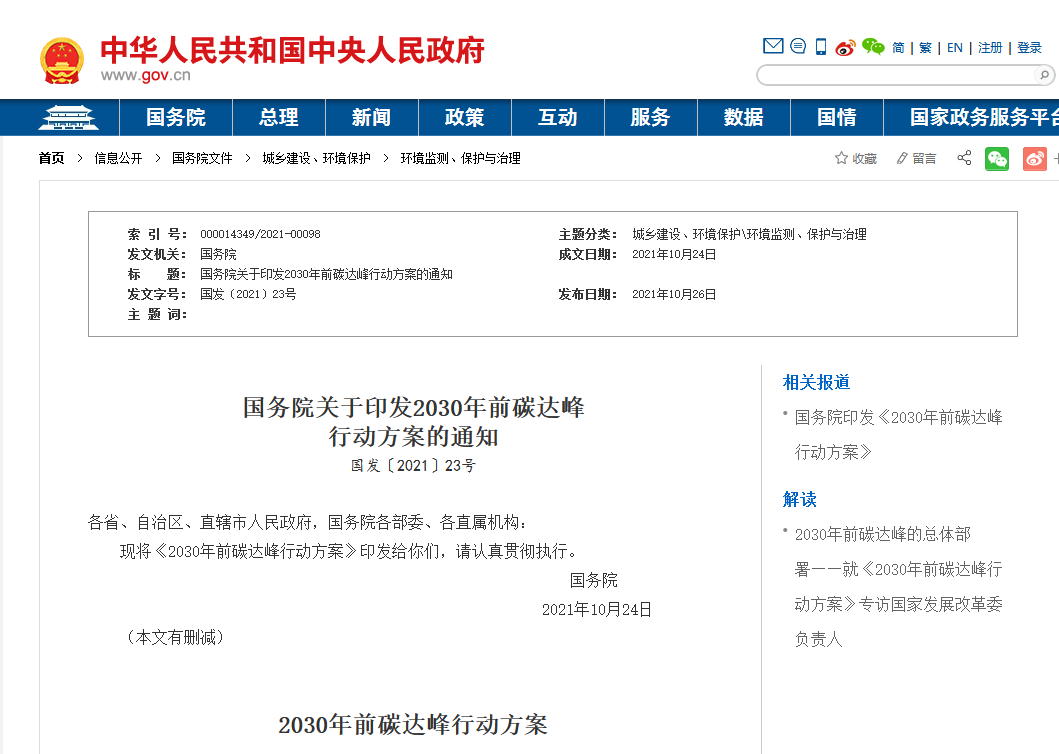Click the note （本文有删减）
Screen dimensions: 1059x754
pos(175,637)
